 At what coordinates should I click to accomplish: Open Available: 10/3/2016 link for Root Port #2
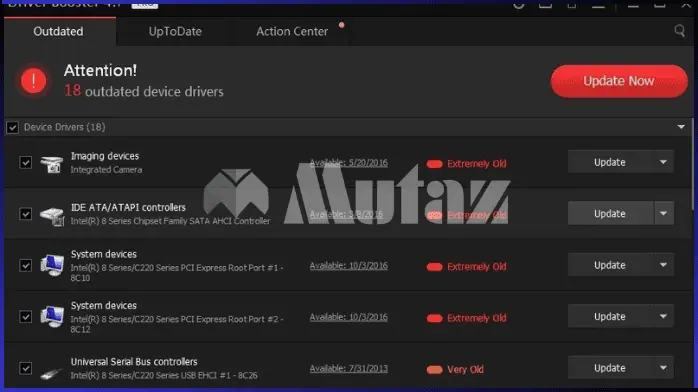coord(349,317)
